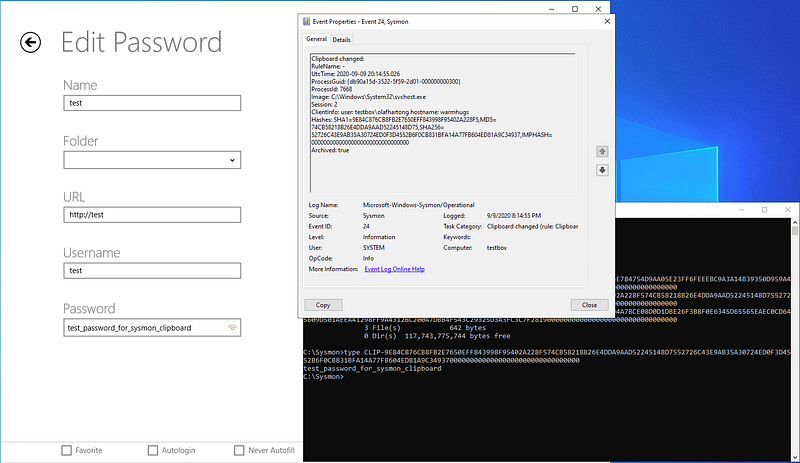
Task: Click the ProcessId 7668 line
Action: coord(332,89)
